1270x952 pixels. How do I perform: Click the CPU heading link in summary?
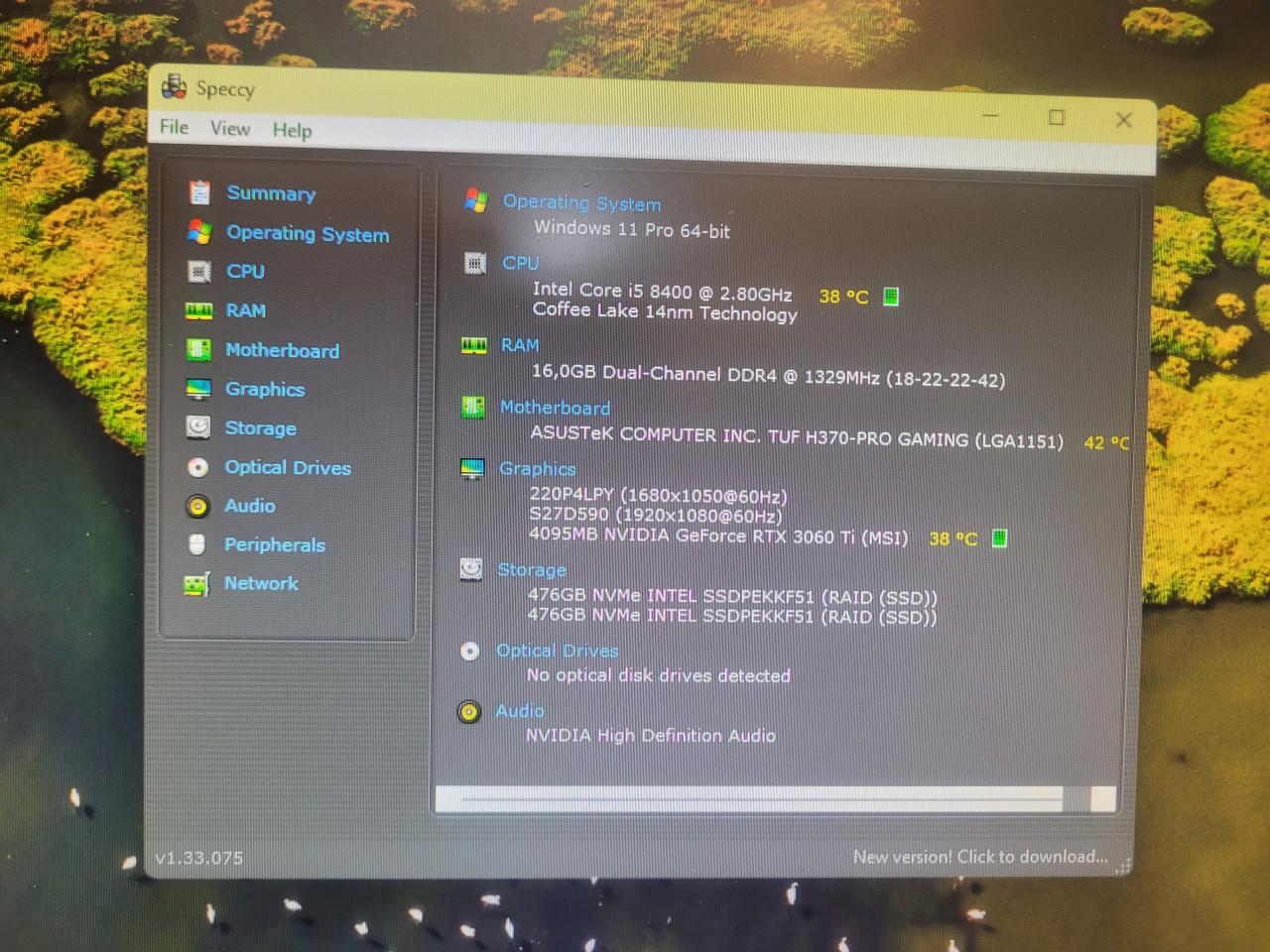coord(520,263)
